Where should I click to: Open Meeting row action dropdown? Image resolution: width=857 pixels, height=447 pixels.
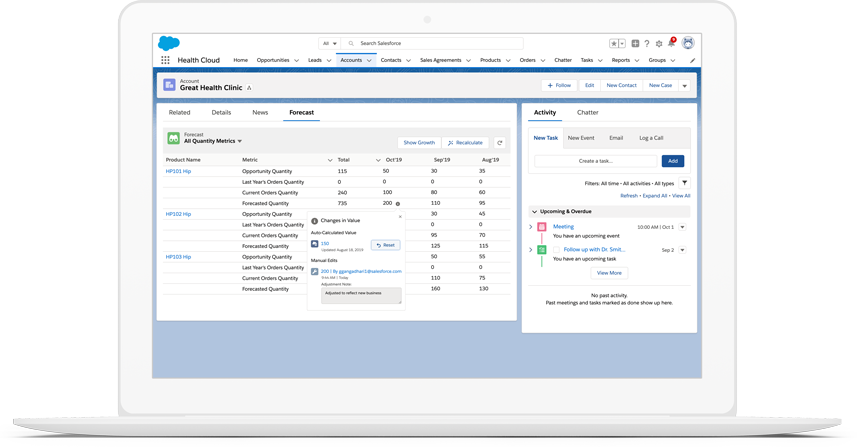683,227
